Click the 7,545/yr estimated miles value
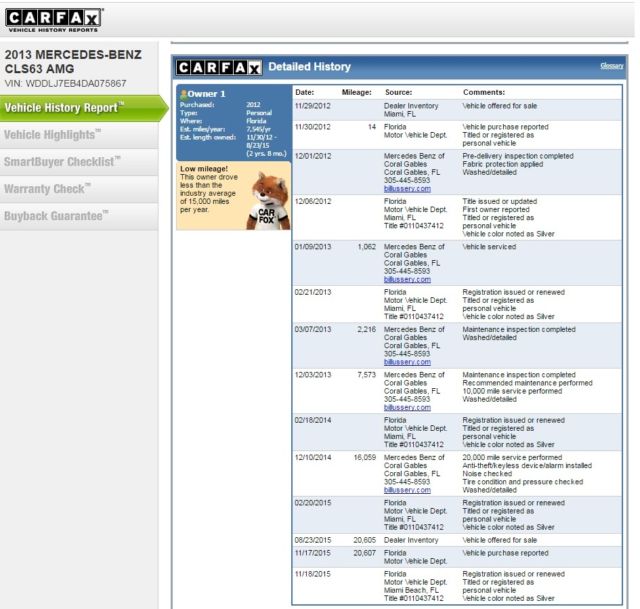This screenshot has height=609, width=640. (x=258, y=129)
